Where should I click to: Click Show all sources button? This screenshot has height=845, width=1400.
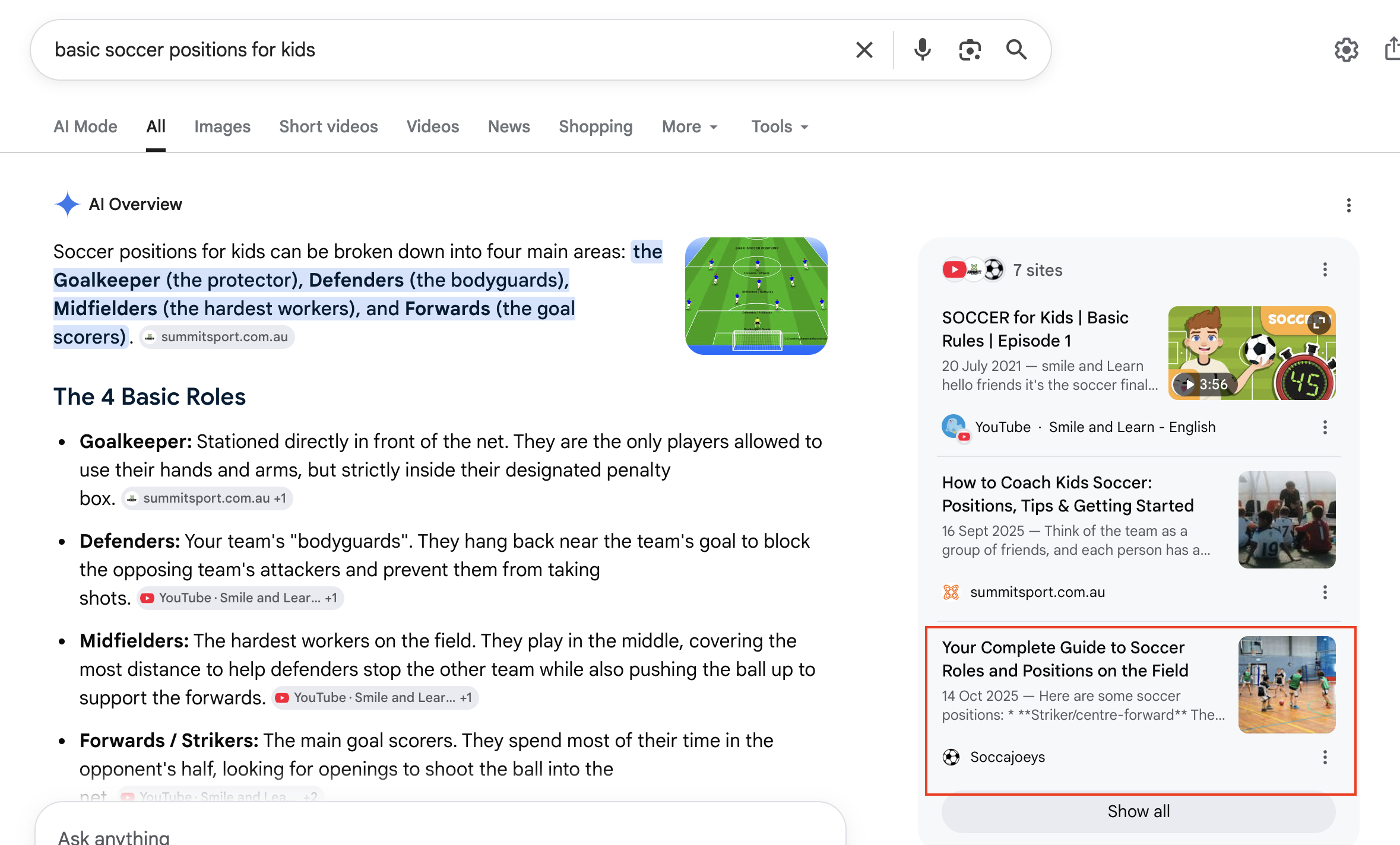[x=1138, y=812]
